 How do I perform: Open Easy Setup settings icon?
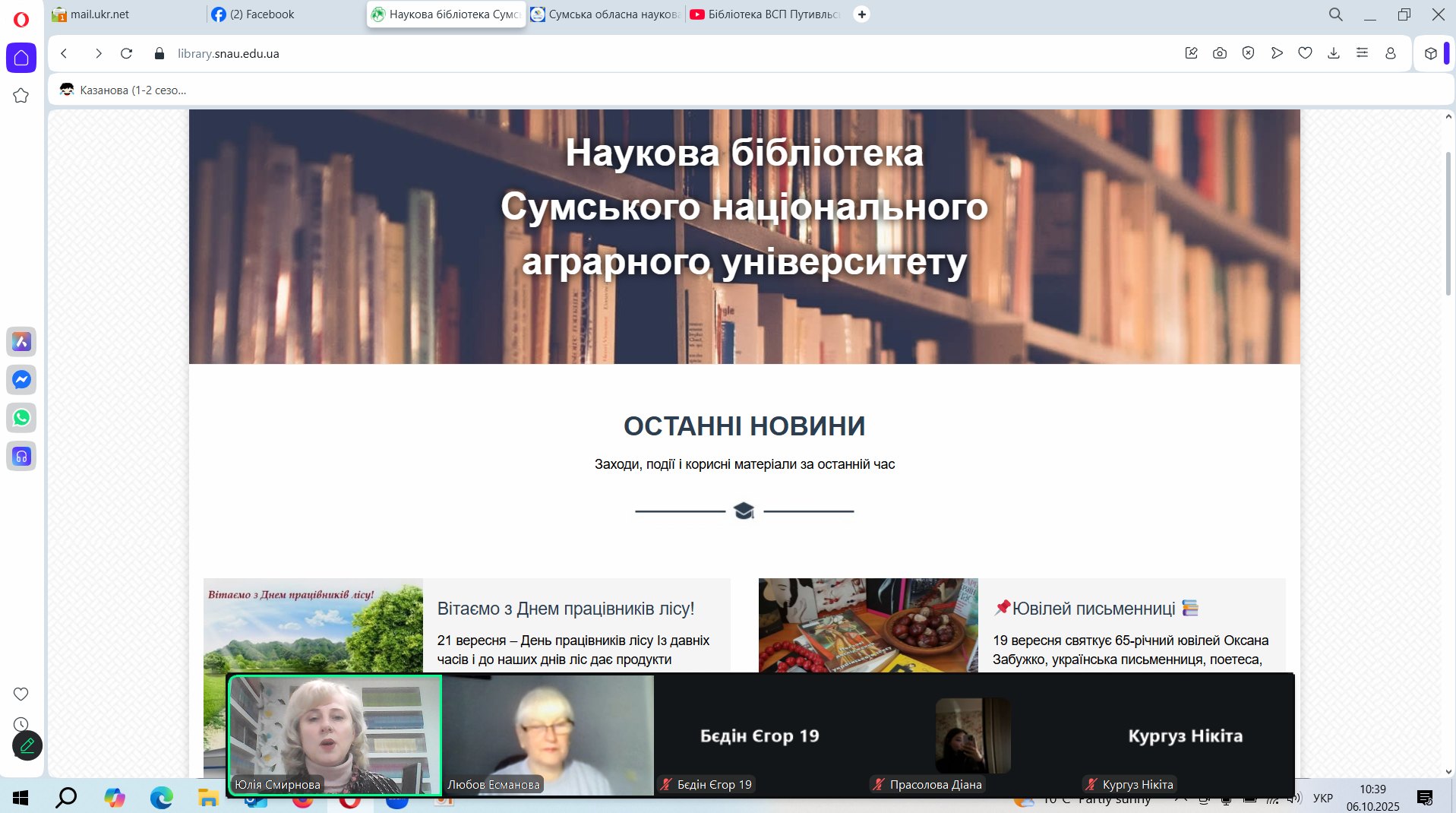[1362, 53]
